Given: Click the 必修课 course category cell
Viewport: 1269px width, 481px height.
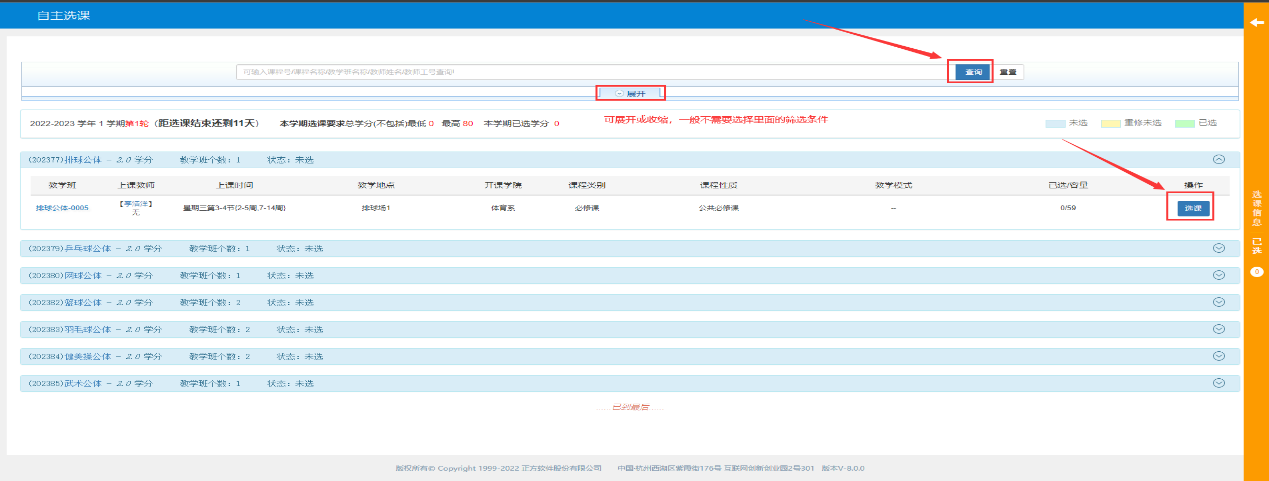Looking at the screenshot, I should 586,208.
